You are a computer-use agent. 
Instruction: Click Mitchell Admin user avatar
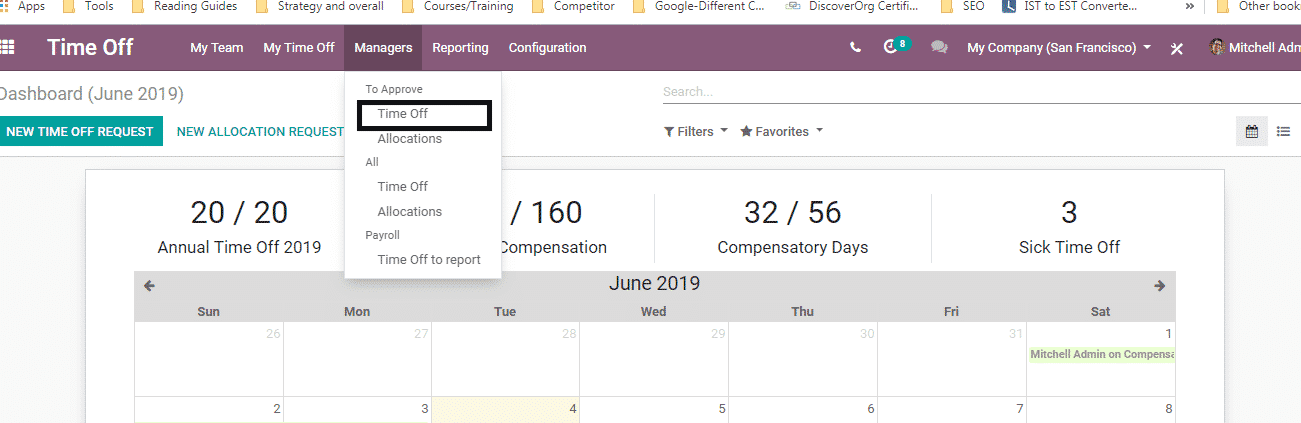(1217, 47)
